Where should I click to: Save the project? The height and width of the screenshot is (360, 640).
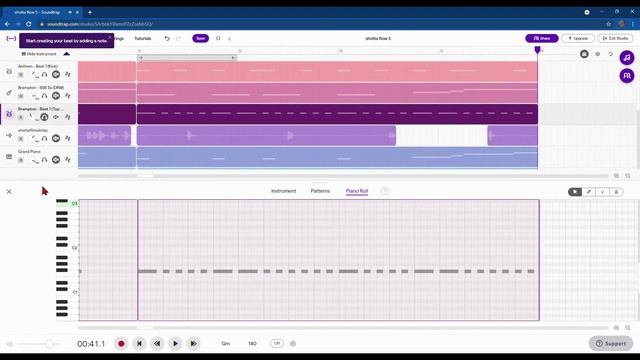pos(200,38)
